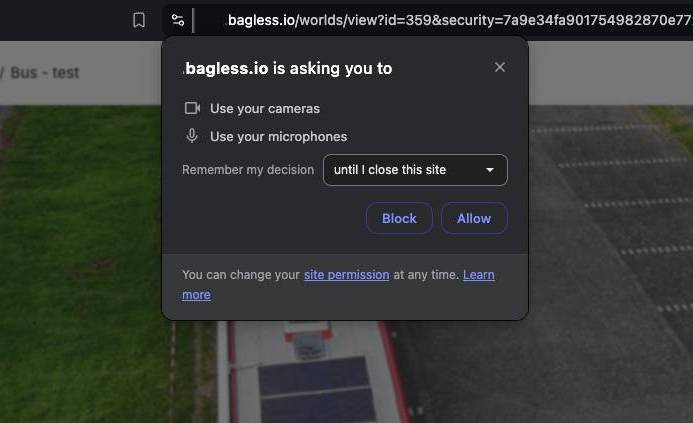
Task: Allow camera and microphone access
Action: coord(473,218)
